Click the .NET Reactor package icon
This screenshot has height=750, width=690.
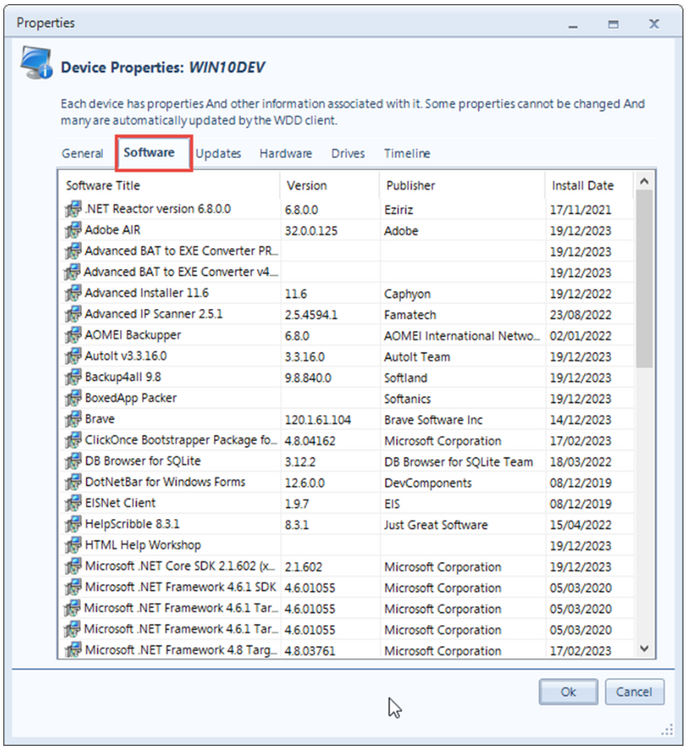click(73, 209)
